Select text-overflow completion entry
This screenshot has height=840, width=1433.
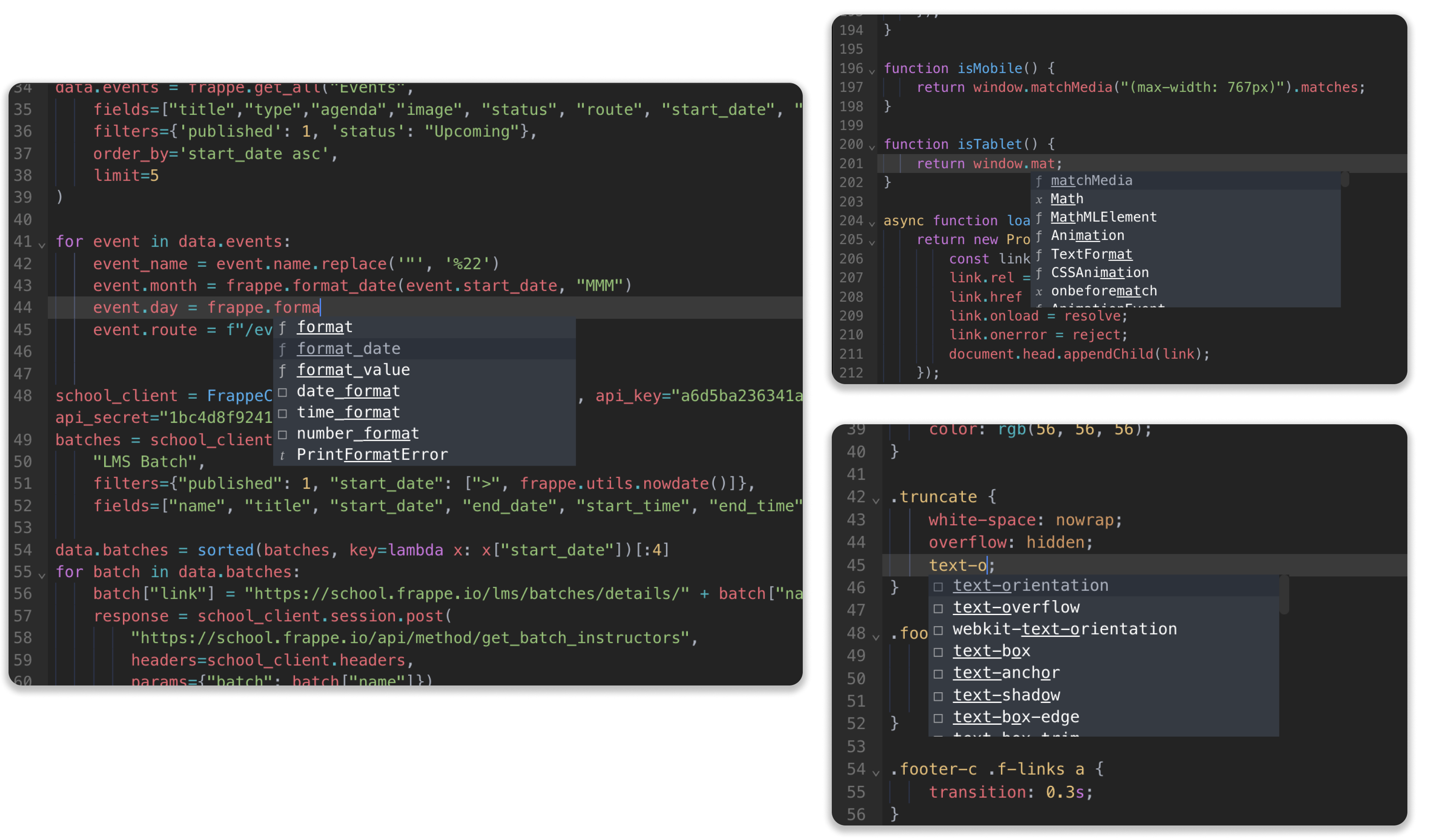[x=1015, y=607]
